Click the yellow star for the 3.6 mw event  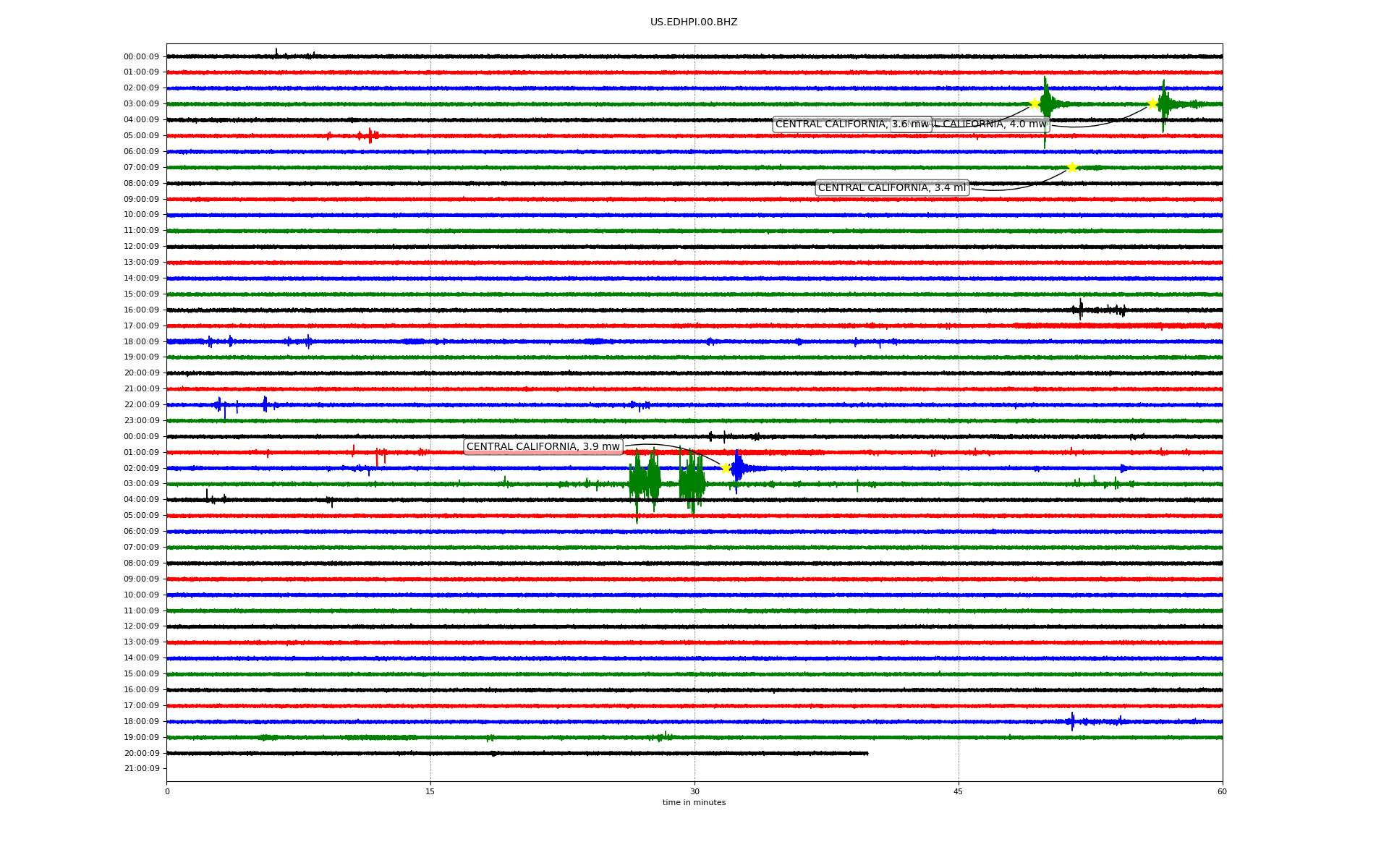pyautogui.click(x=1035, y=103)
